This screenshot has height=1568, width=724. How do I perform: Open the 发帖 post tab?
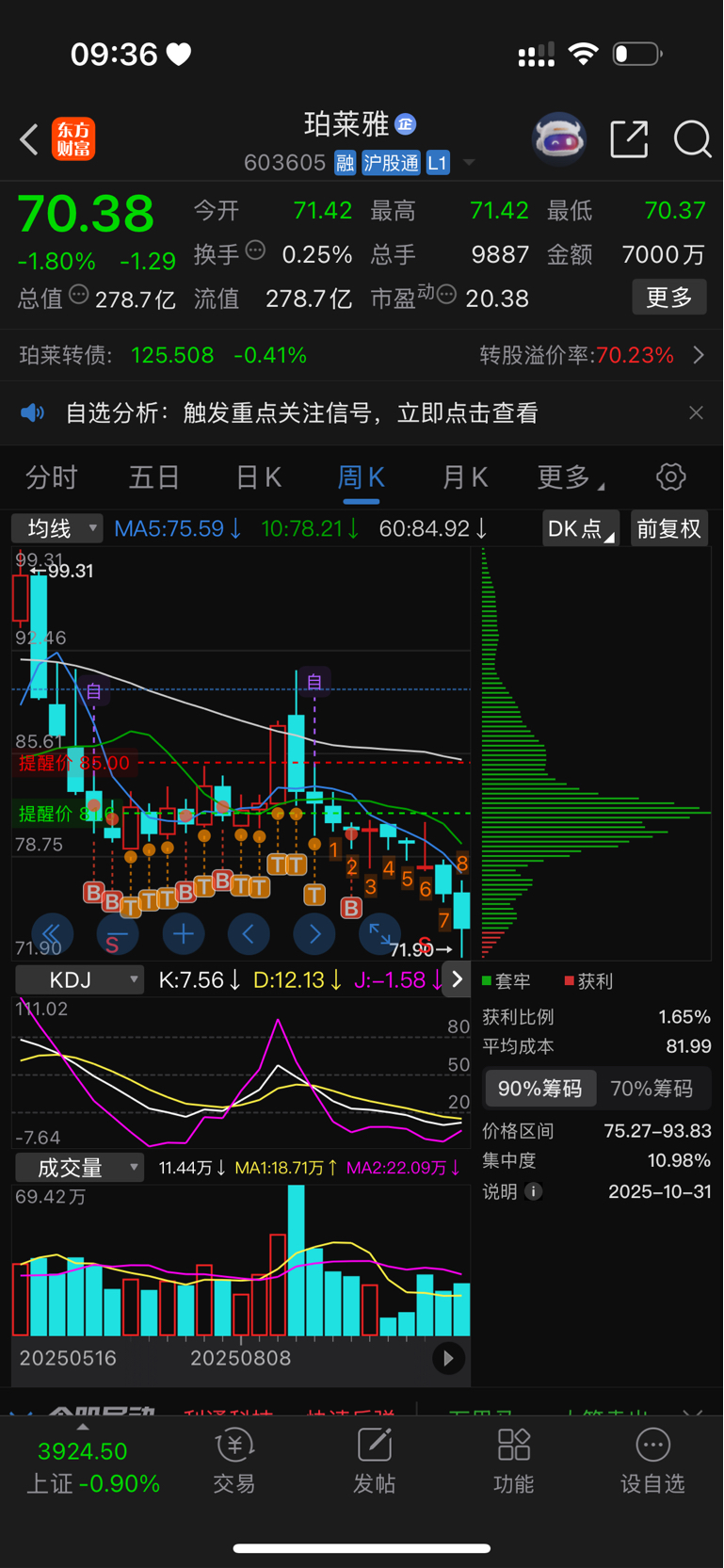coord(374,1461)
